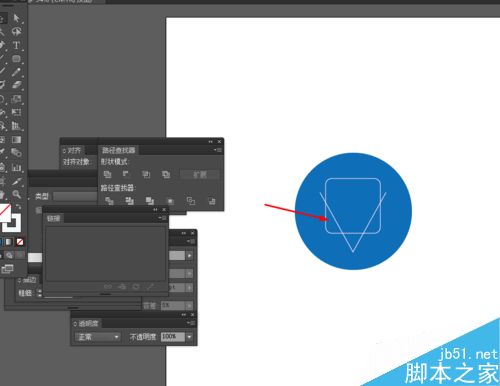
Task: Click the 100% opacity input field
Action: (173, 337)
